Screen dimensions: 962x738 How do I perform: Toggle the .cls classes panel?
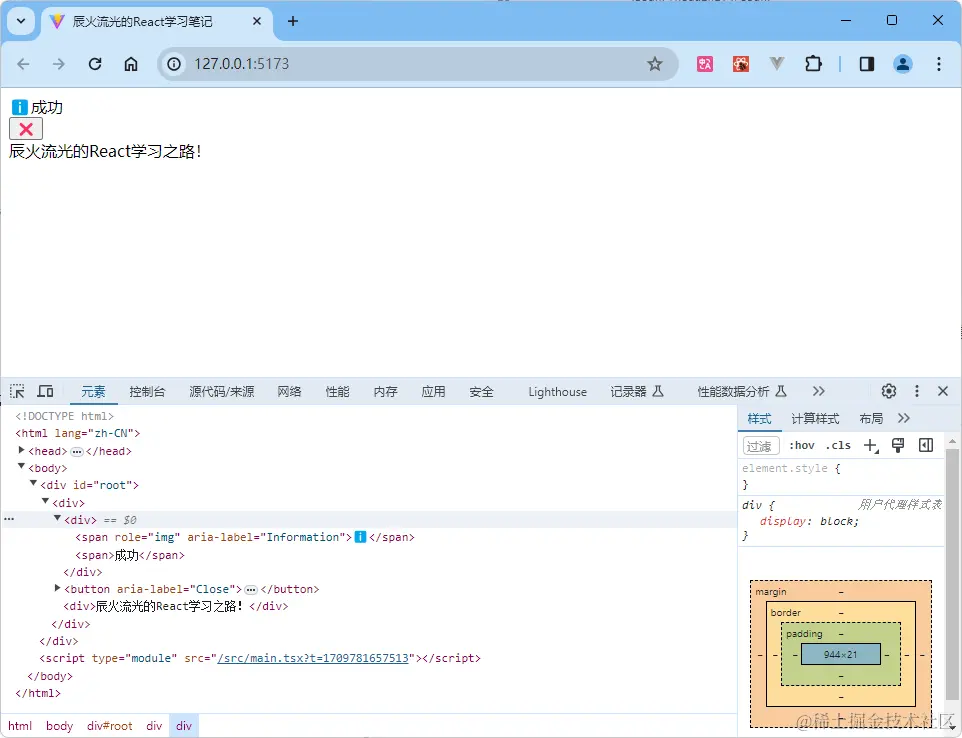coord(838,446)
